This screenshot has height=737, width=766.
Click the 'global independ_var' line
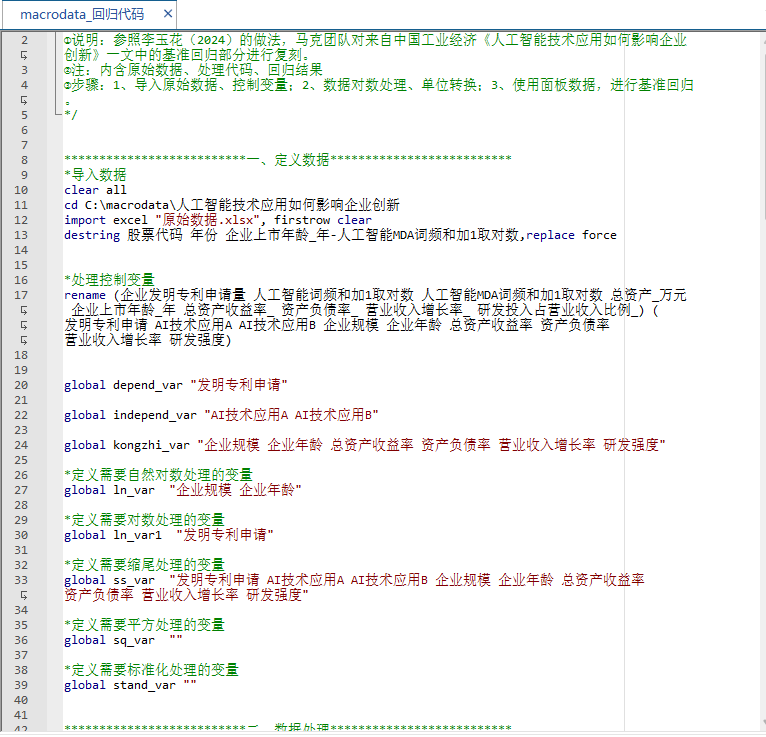click(x=221, y=415)
